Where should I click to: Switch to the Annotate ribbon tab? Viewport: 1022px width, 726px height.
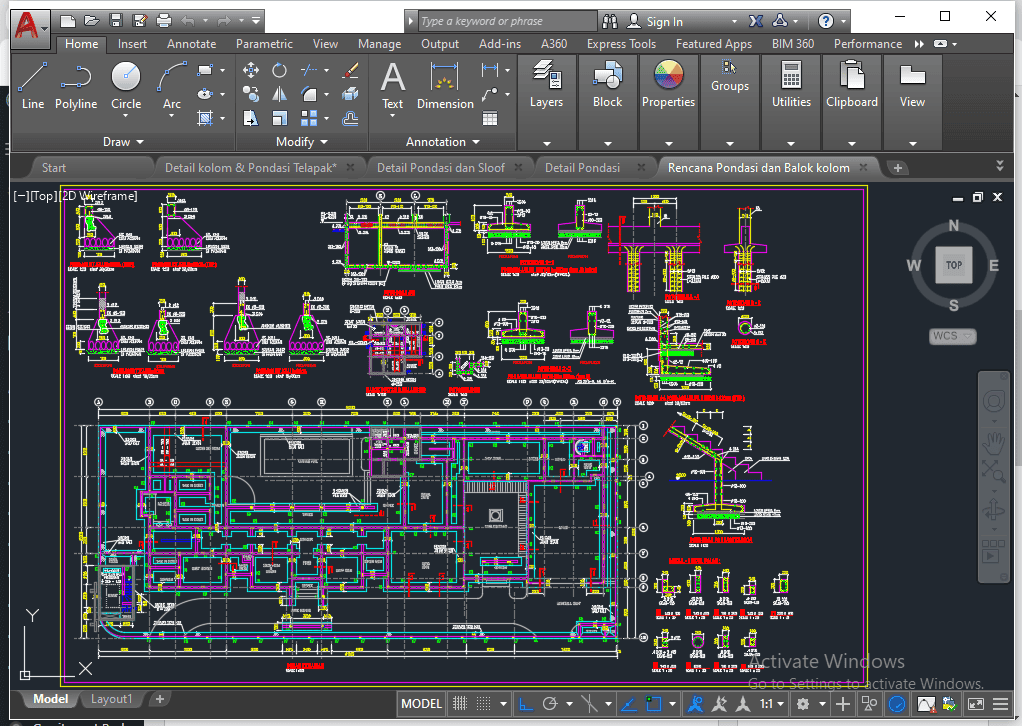tap(191, 44)
